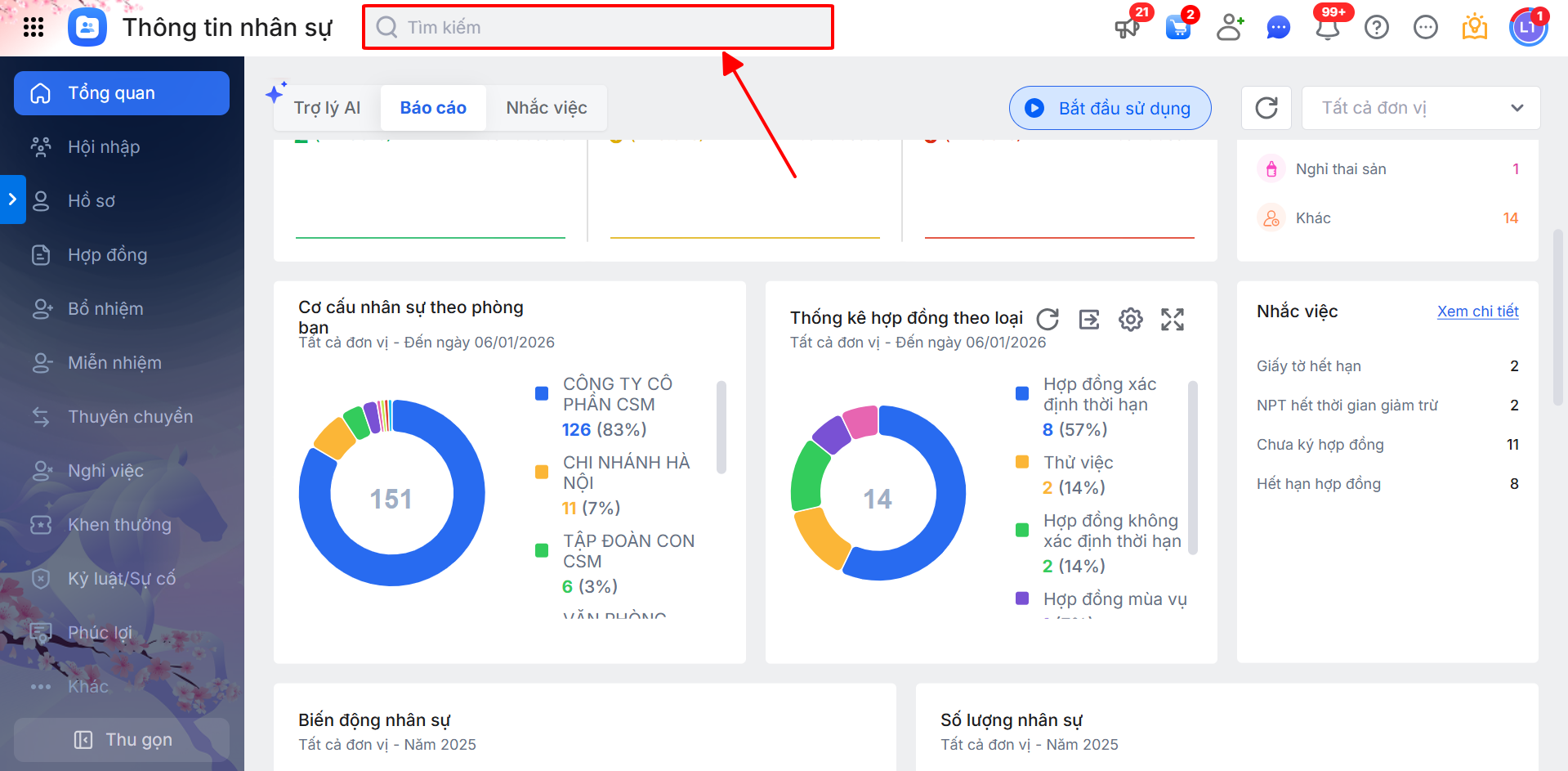Switch to the Trợ lý AI tab
The image size is (1568, 771).
tap(327, 108)
